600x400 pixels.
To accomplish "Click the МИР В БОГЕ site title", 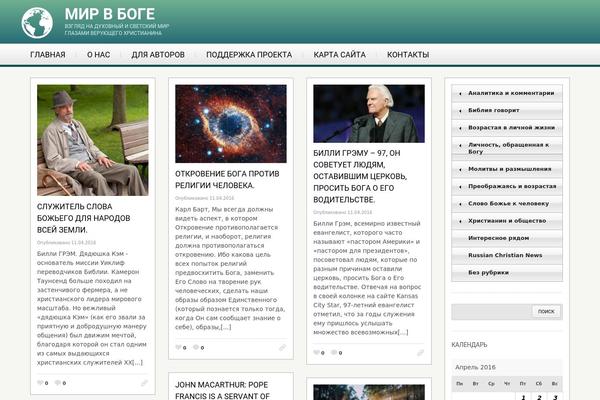I will pyautogui.click(x=110, y=14).
